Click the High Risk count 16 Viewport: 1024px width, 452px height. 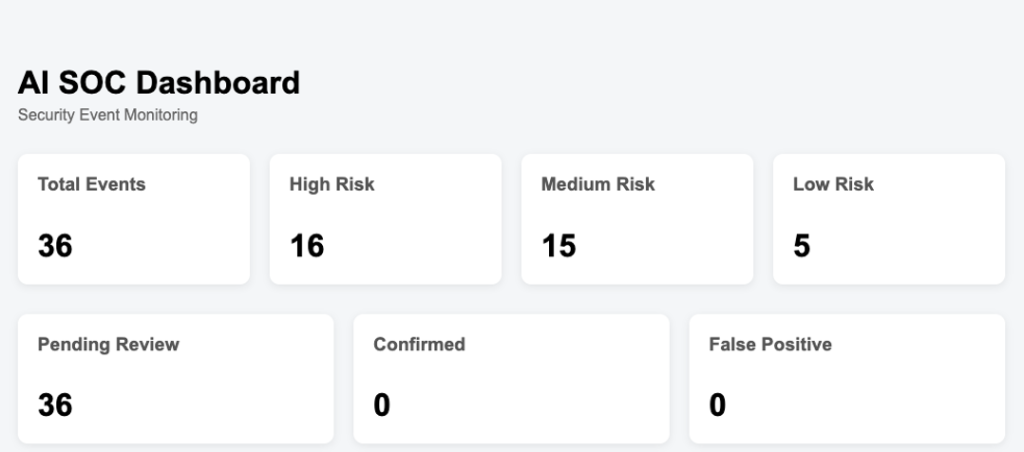(307, 246)
